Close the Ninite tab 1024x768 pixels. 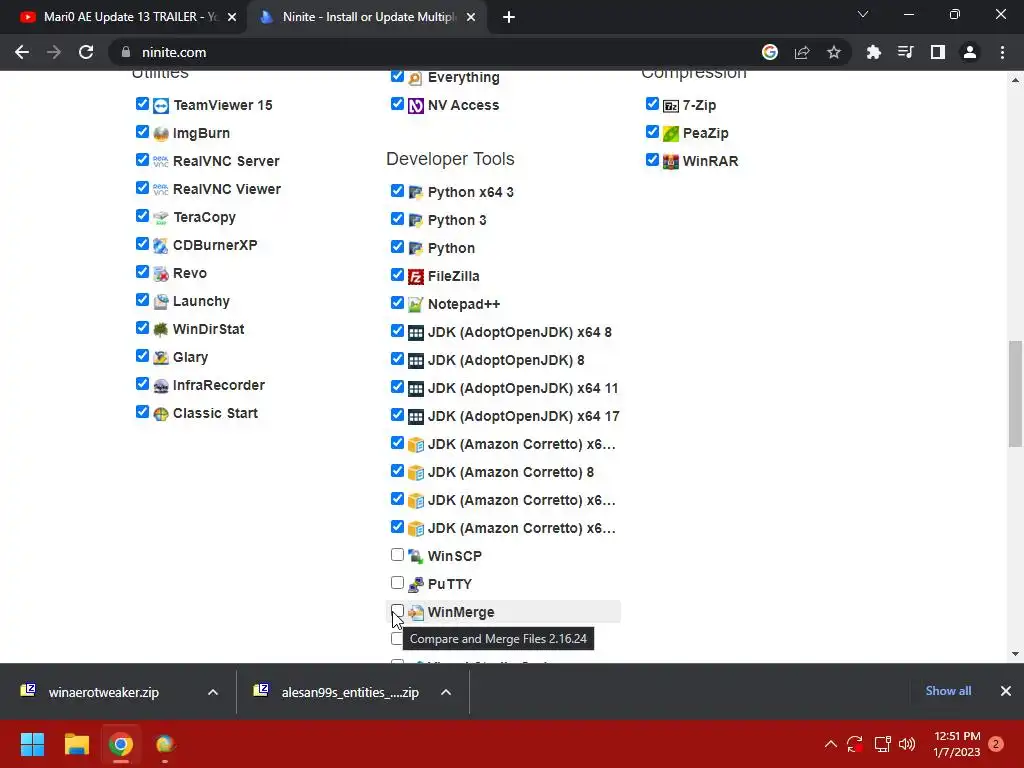pyautogui.click(x=471, y=18)
